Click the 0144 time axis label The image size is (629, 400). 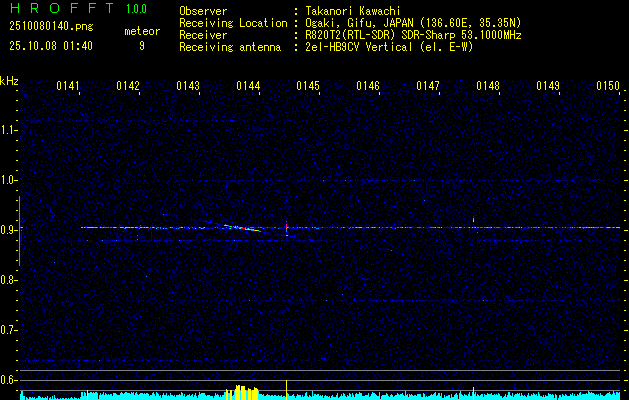[248, 86]
